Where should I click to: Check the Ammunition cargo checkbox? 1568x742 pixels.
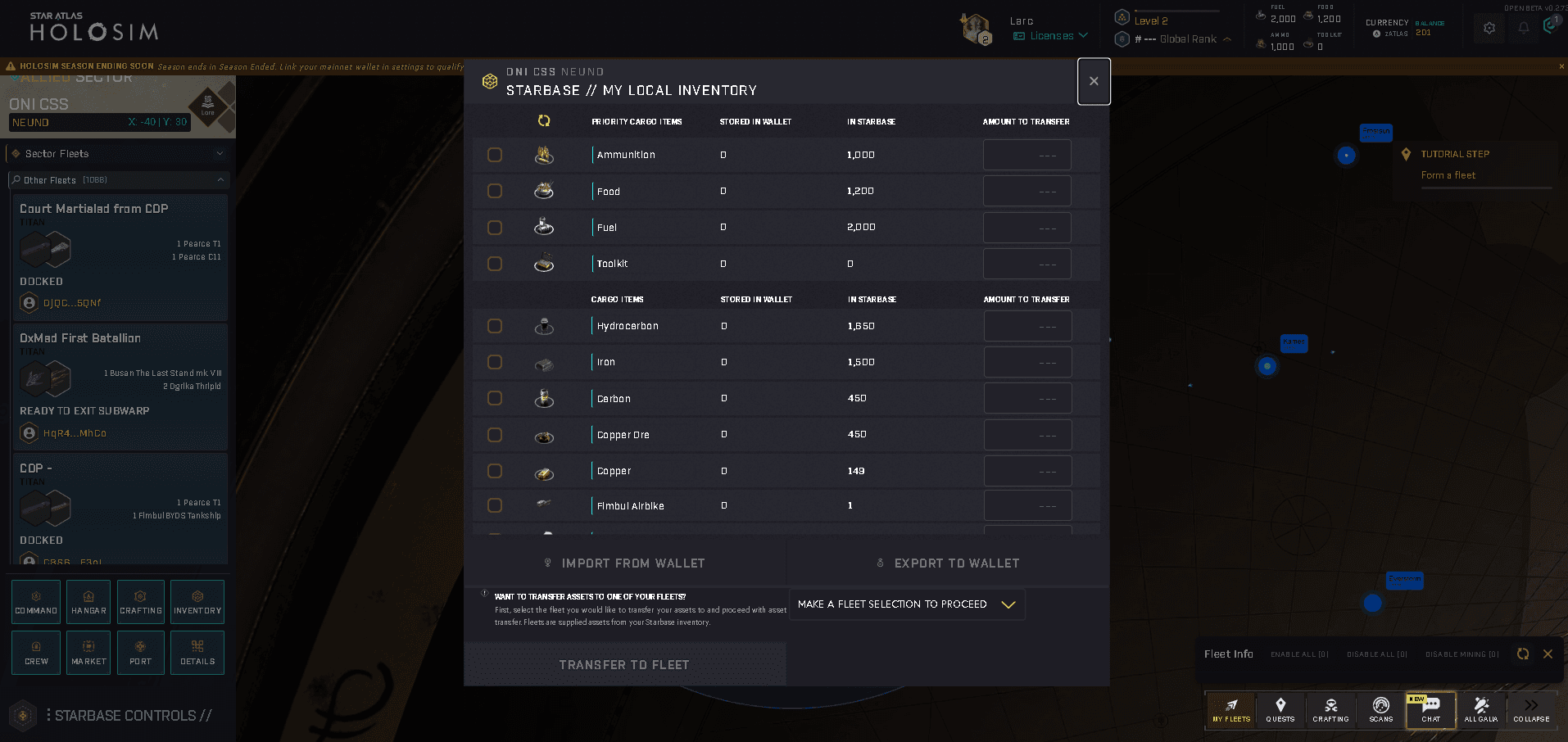click(495, 155)
